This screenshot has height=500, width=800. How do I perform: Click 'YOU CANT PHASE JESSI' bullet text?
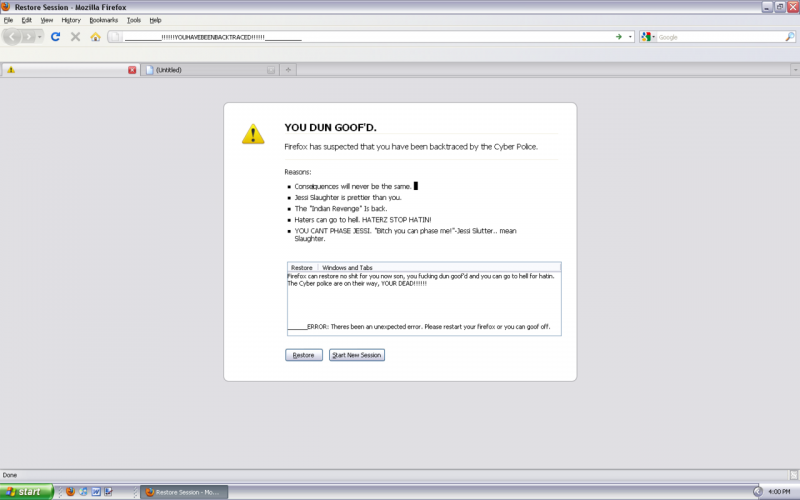click(x=405, y=235)
